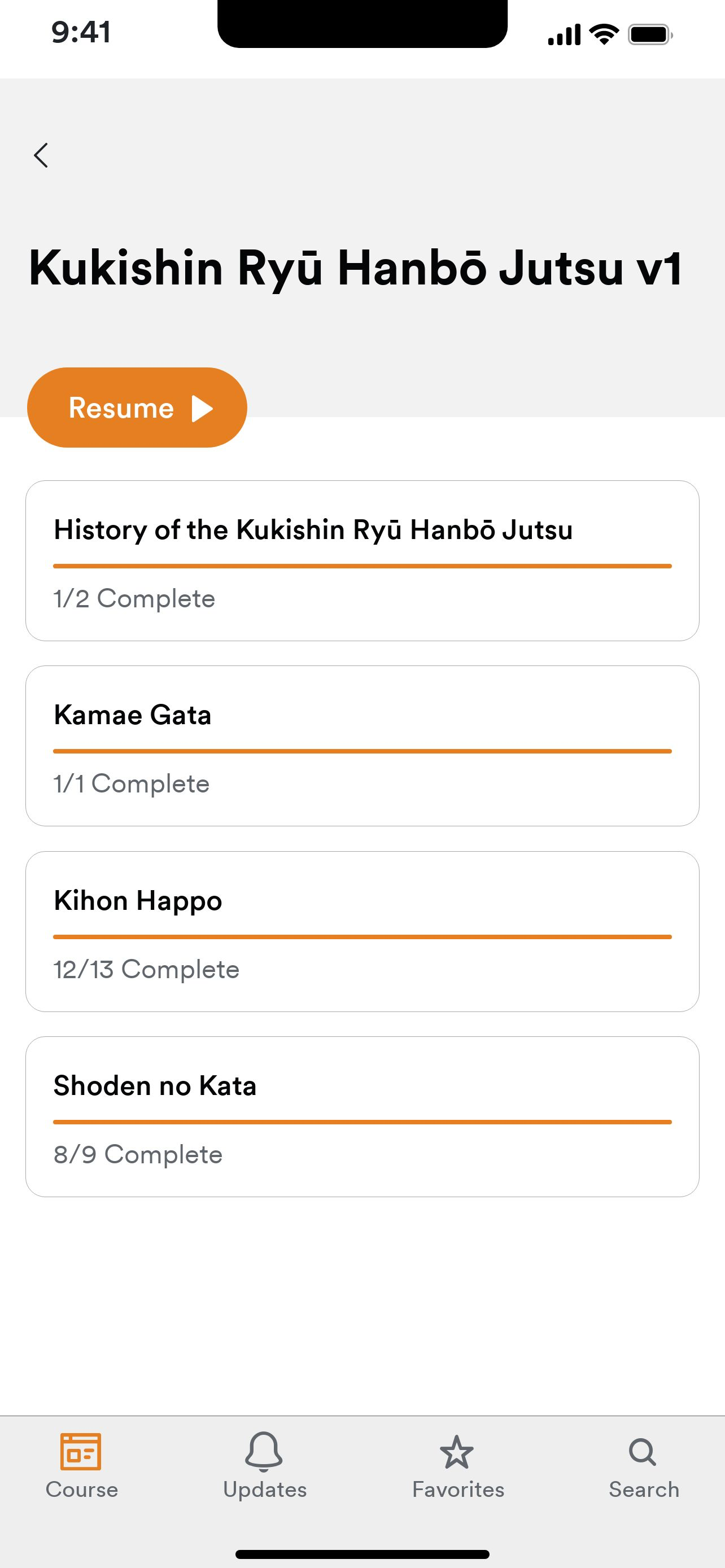Image resolution: width=725 pixels, height=1568 pixels.
Task: Tap the Wi-Fi status icon
Action: pos(605,34)
